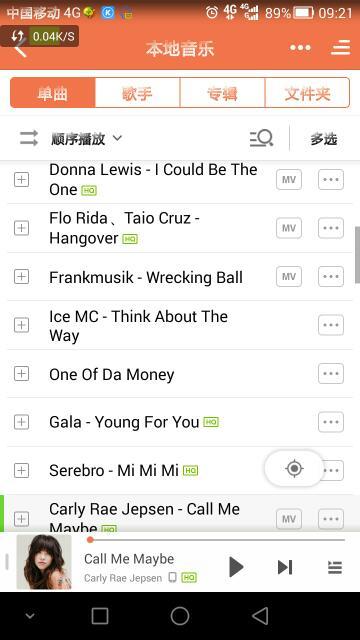Open the playback queue list icon
Viewport: 360px width, 640px height.
(335, 567)
